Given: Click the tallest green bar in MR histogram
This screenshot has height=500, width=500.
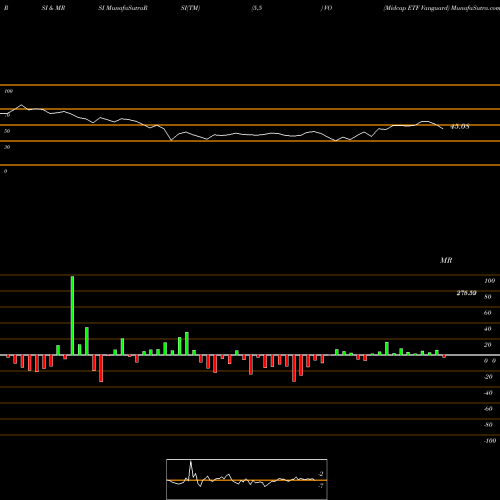Looking at the screenshot, I should [x=72, y=315].
